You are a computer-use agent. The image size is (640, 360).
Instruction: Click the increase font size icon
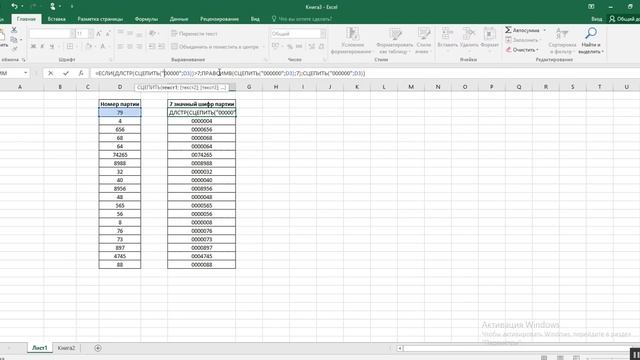pos(99,34)
